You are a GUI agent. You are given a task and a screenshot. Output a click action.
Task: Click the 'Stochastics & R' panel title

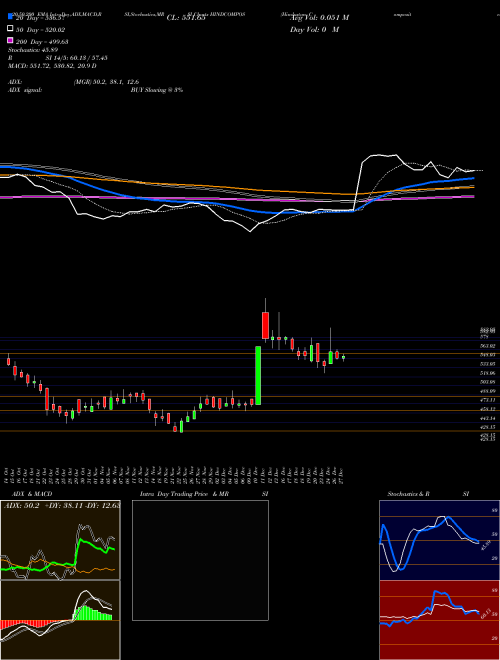coord(408,494)
